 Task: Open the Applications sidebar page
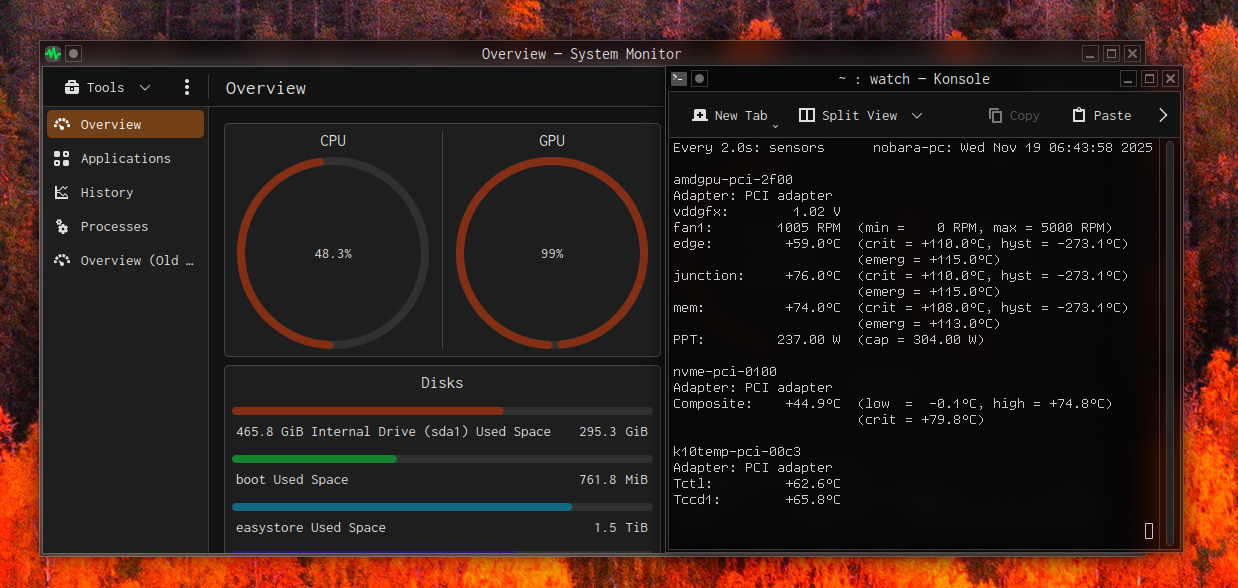(126, 158)
